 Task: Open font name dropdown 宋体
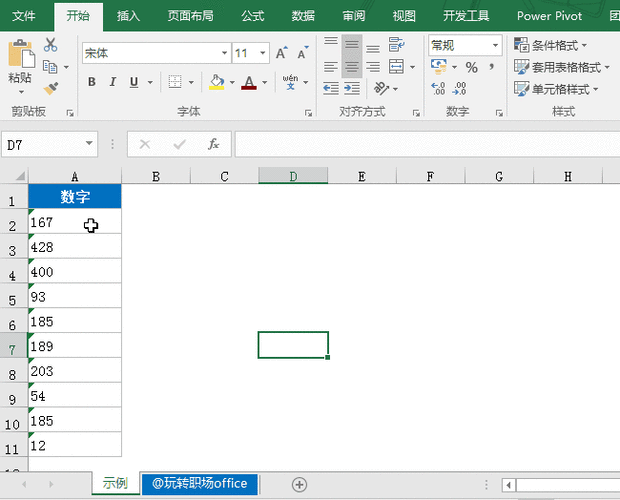coord(224,53)
